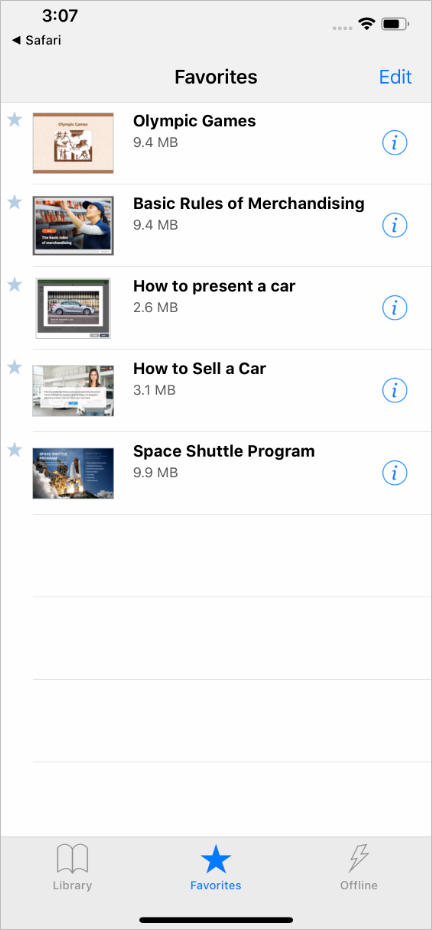Open the Olympic Games thumbnail
This screenshot has width=432, height=930.
click(x=73, y=143)
